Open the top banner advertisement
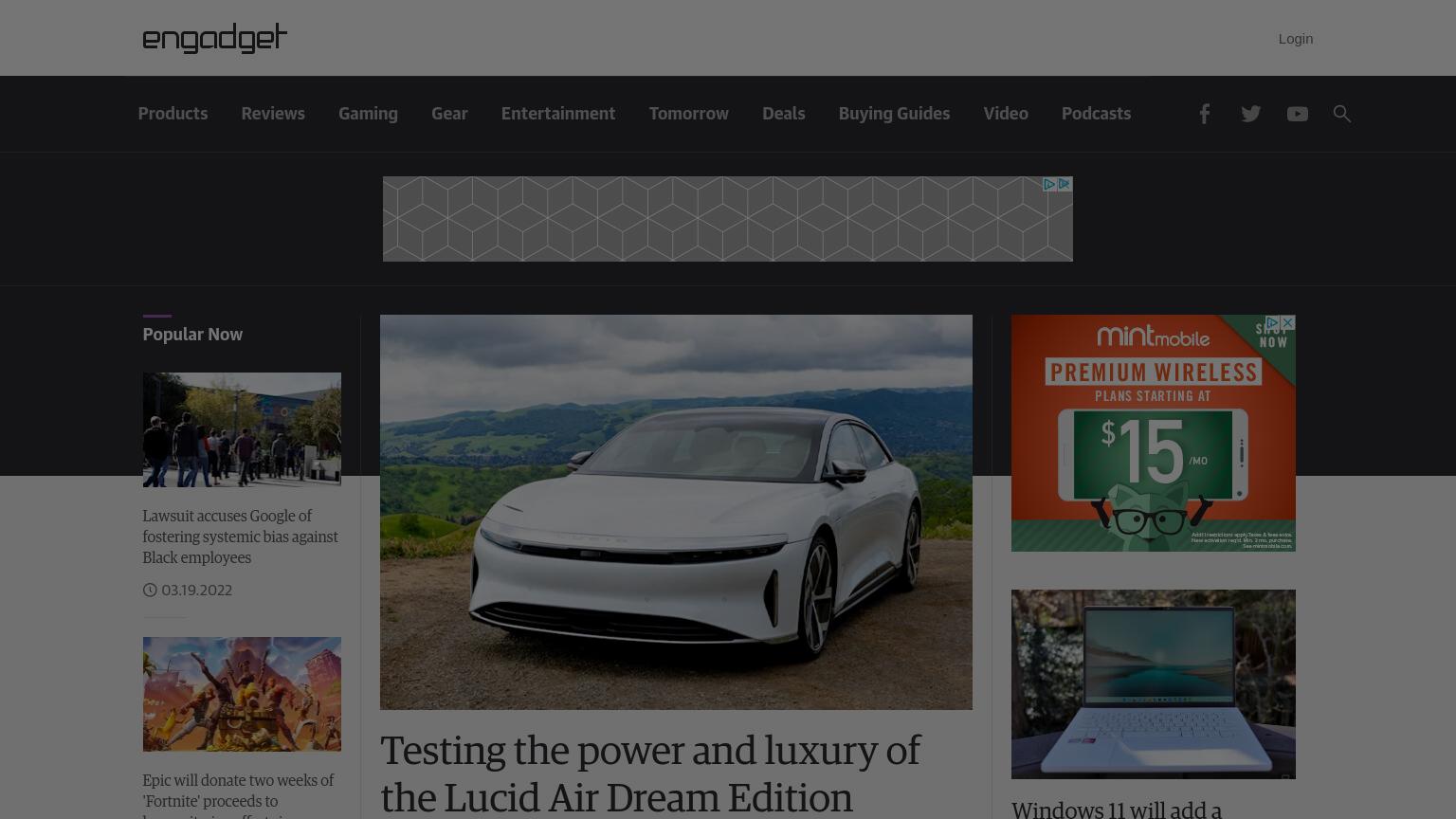The image size is (1456, 819). click(727, 219)
